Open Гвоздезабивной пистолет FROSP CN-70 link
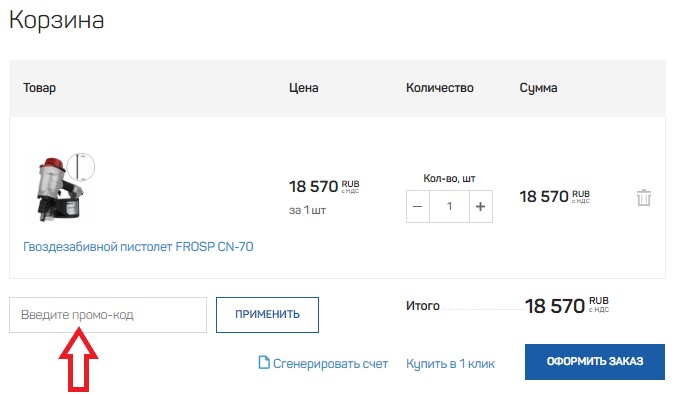 pos(138,247)
